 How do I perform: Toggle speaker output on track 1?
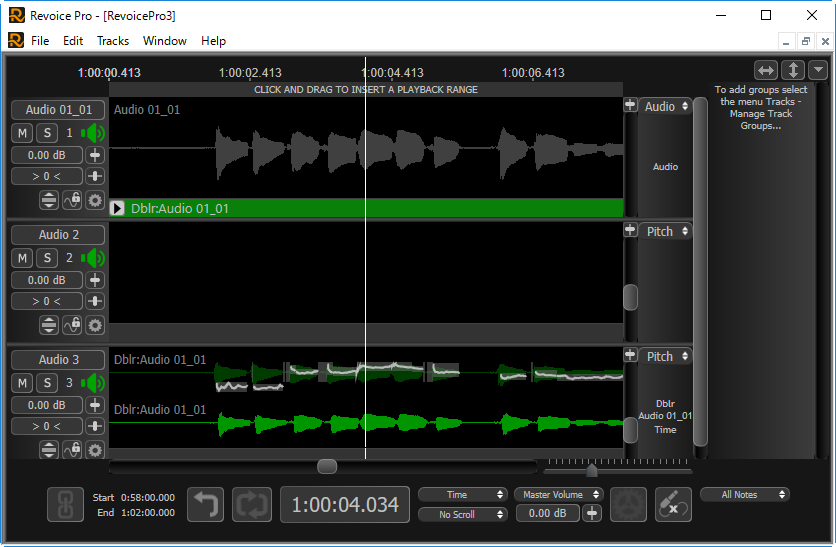click(x=93, y=133)
